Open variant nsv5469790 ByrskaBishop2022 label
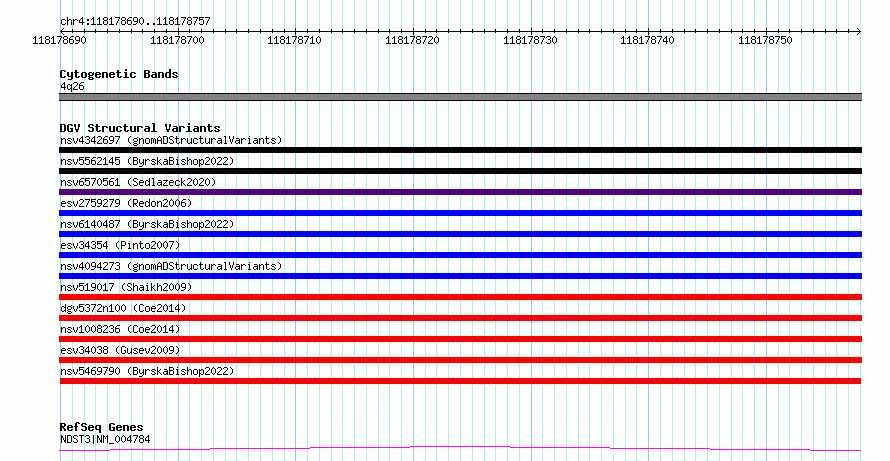This screenshot has height=461, width=890. pyautogui.click(x=147, y=371)
